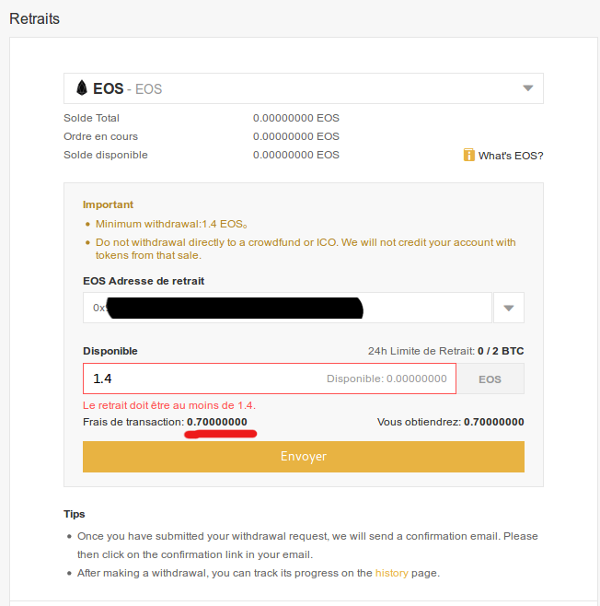This screenshot has width=600, height=606.
Task: Open the What's EOS? link
Action: pyautogui.click(x=510, y=155)
